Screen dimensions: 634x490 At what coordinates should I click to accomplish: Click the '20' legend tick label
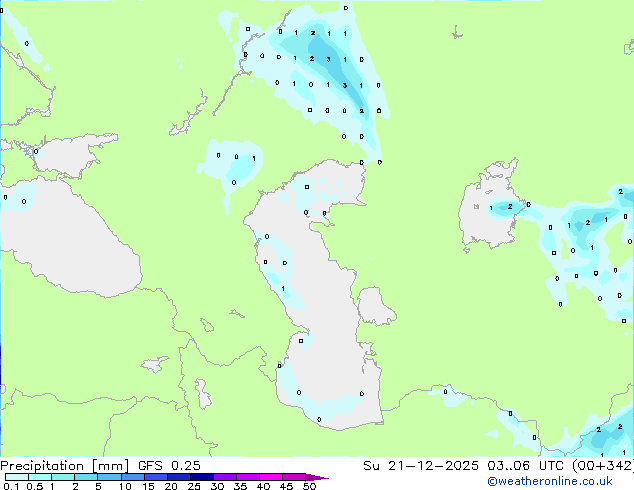[x=171, y=486]
